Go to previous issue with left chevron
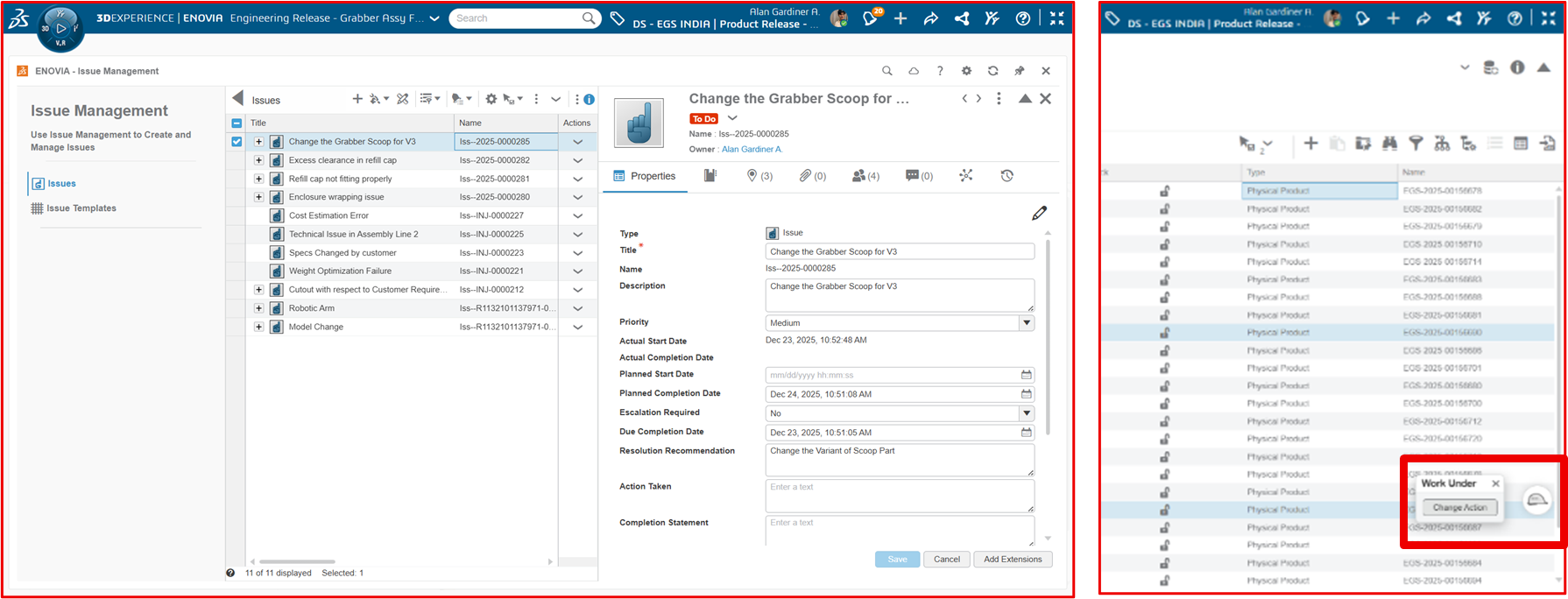Viewport: 1568px width, 599px height. coord(965,99)
